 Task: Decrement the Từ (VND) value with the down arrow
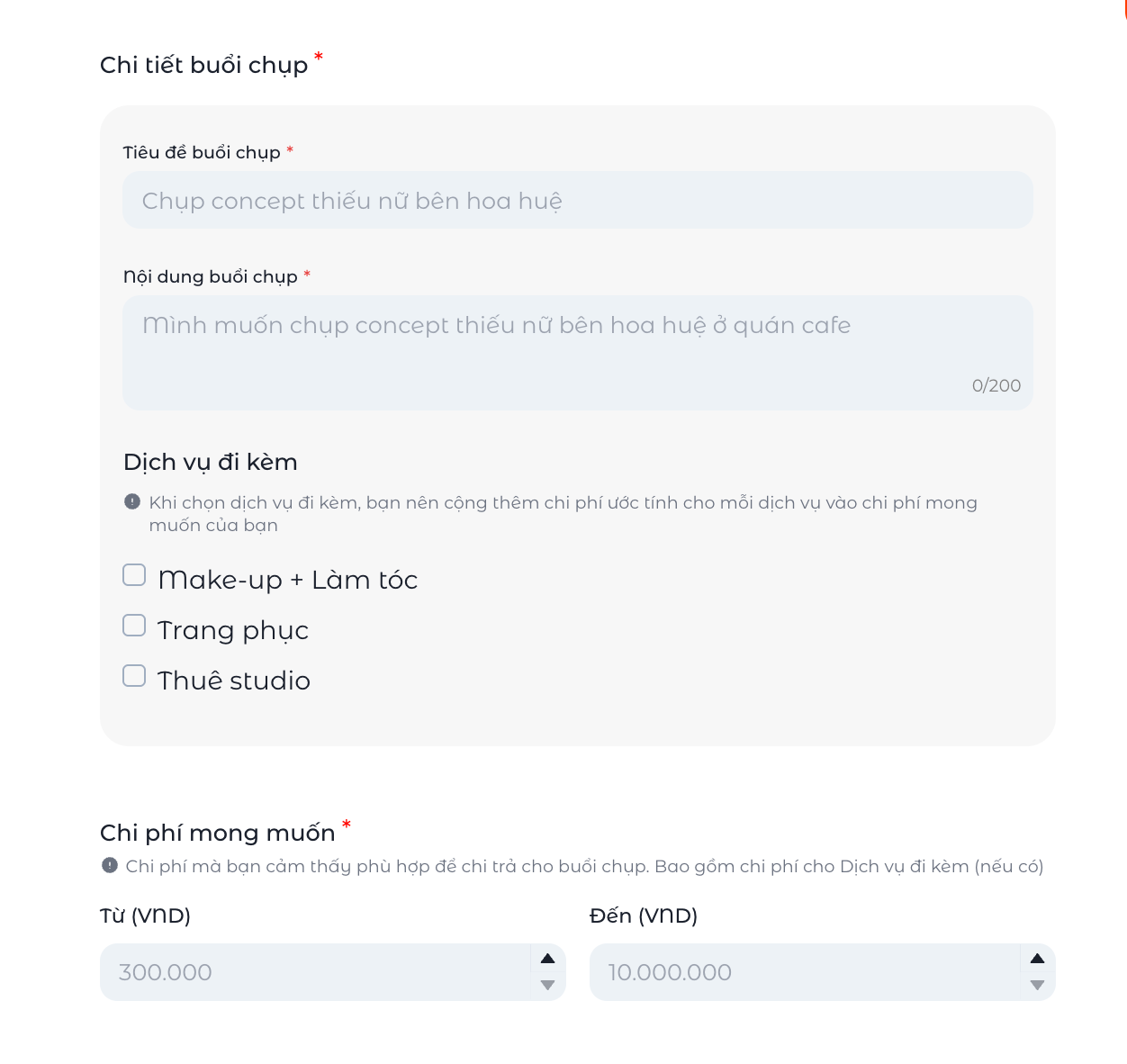pos(547,987)
